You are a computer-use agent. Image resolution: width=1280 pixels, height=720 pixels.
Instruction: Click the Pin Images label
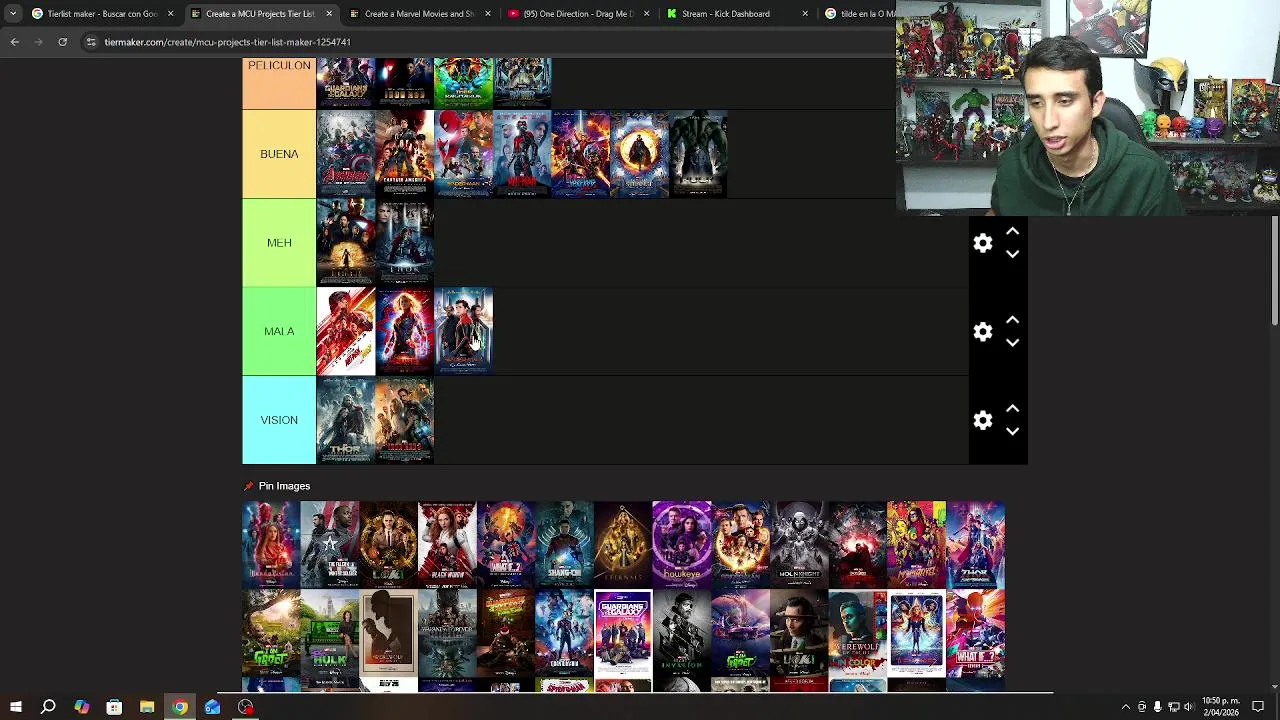click(x=284, y=486)
